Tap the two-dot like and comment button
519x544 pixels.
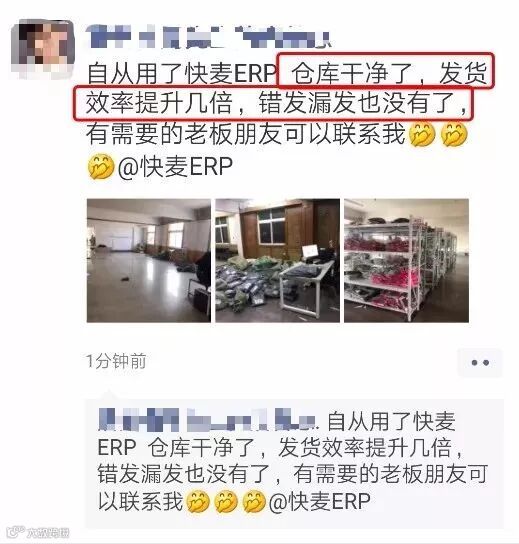point(480,363)
